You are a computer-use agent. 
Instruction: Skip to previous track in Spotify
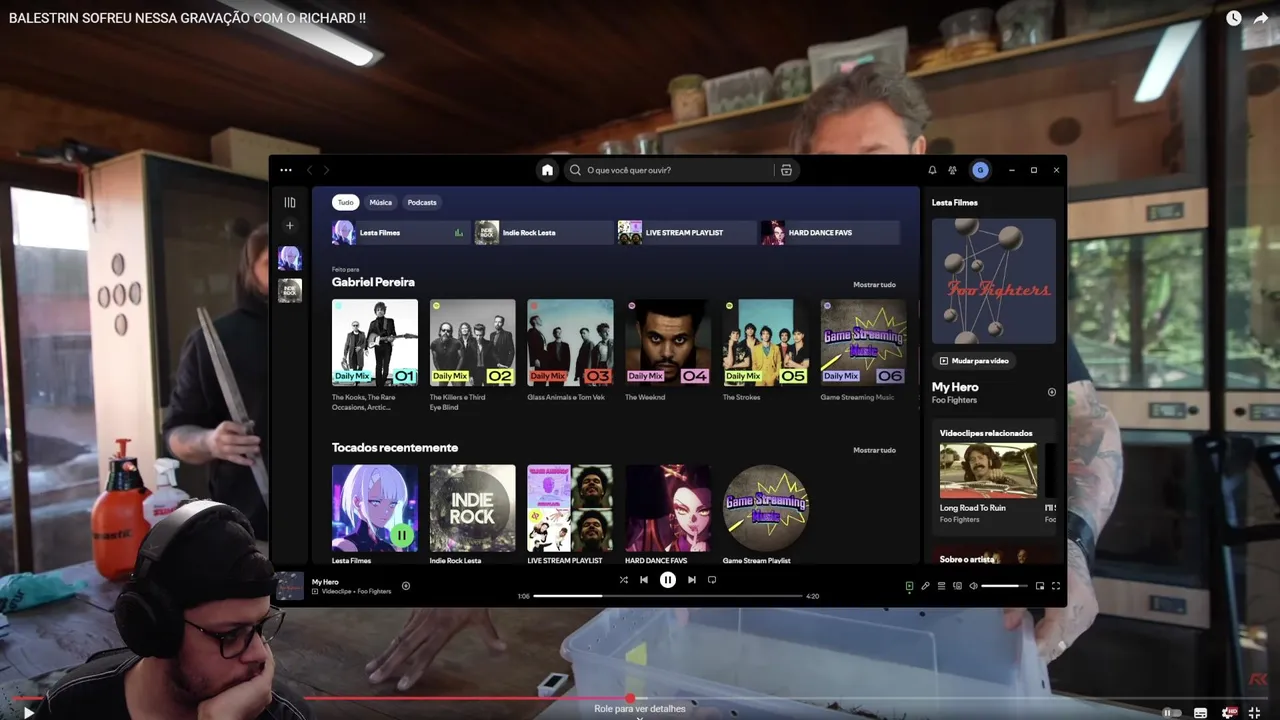pos(644,580)
